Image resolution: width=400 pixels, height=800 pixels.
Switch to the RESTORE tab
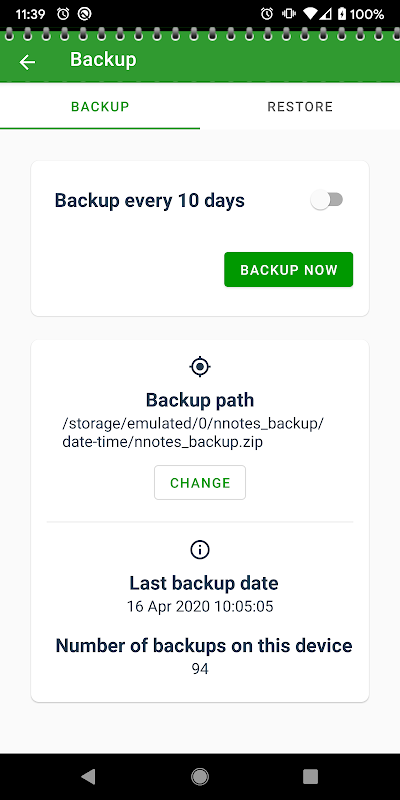click(300, 106)
